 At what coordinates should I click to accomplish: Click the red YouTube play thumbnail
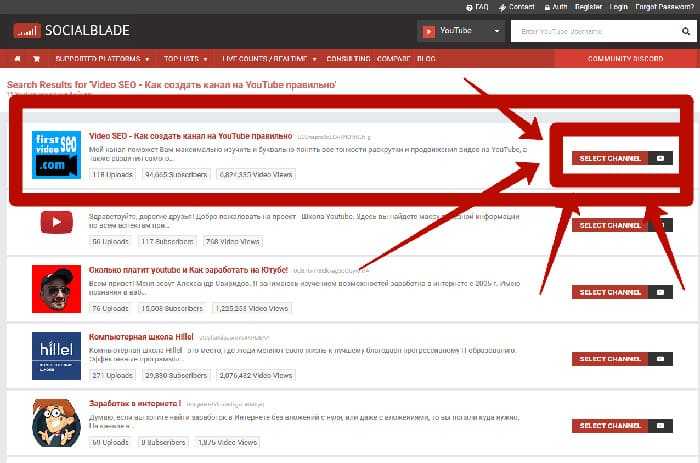57,222
